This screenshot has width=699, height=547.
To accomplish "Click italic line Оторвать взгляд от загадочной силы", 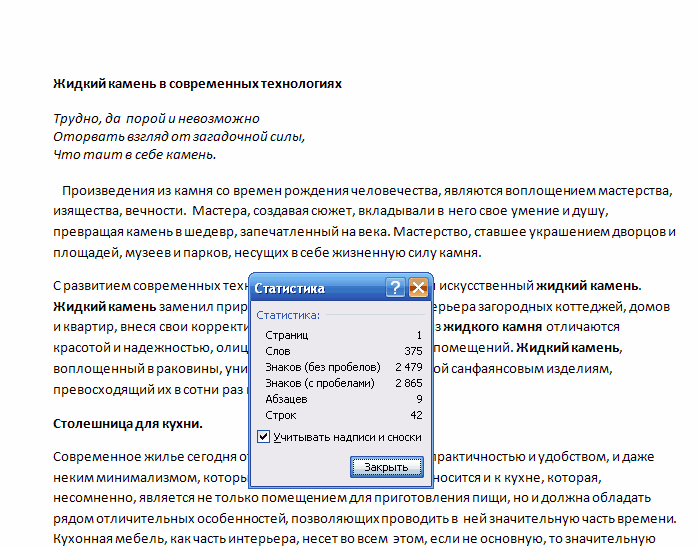I will tap(179, 136).
